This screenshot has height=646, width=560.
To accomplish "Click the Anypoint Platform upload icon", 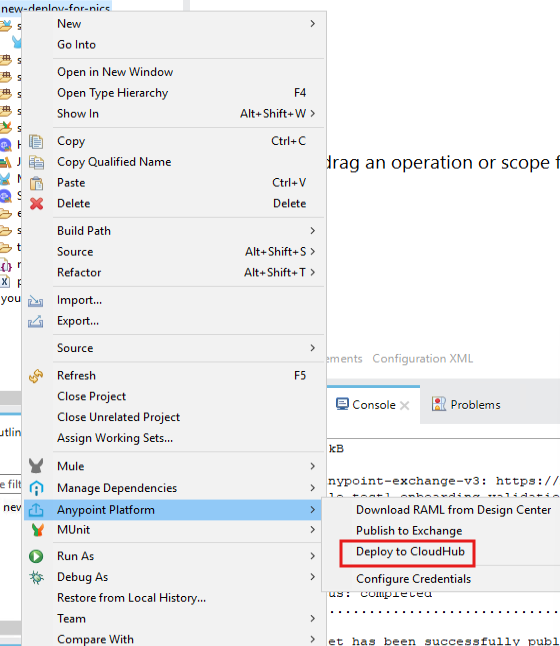I will tap(36, 510).
